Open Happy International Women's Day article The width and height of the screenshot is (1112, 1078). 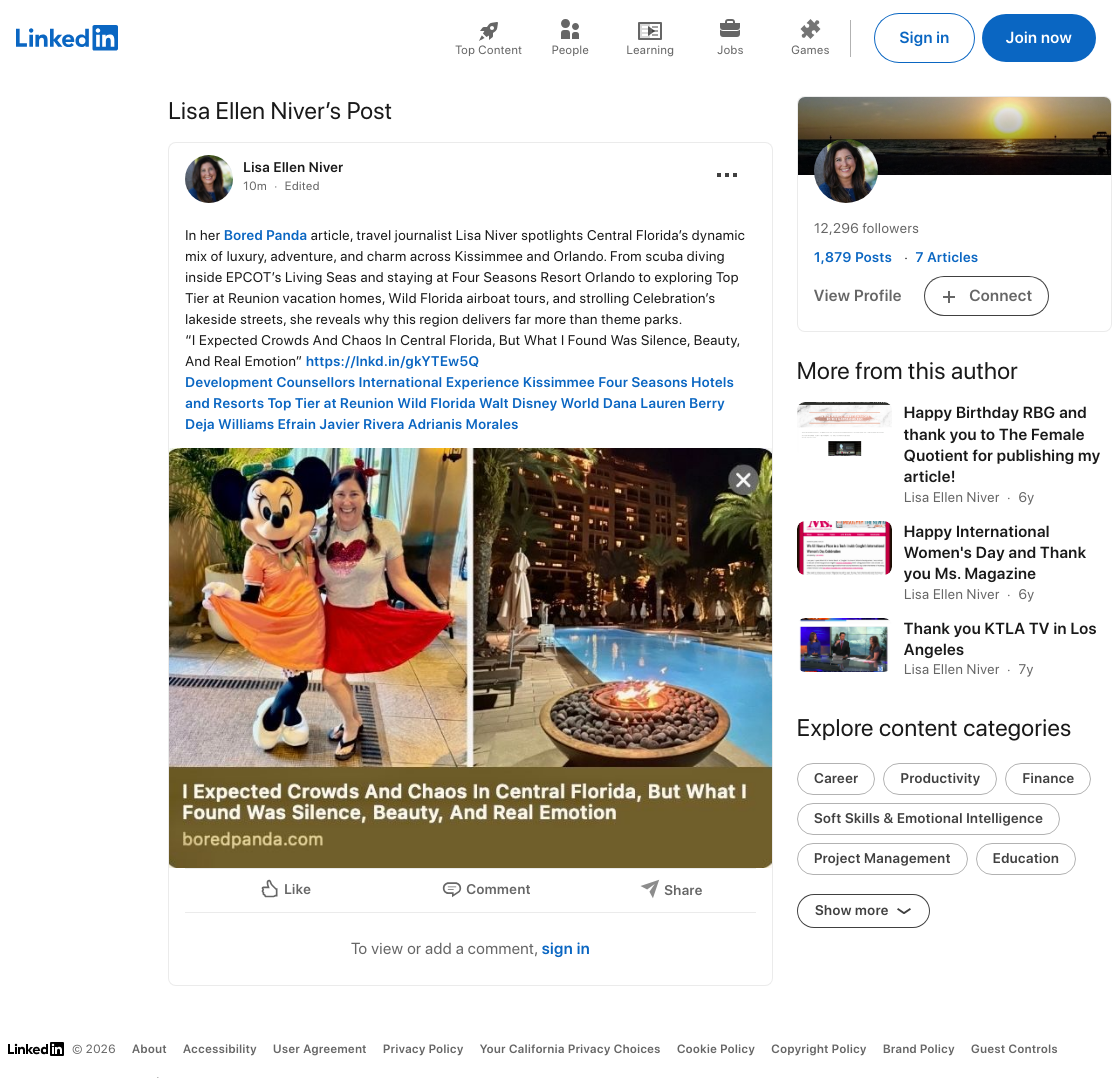click(994, 552)
